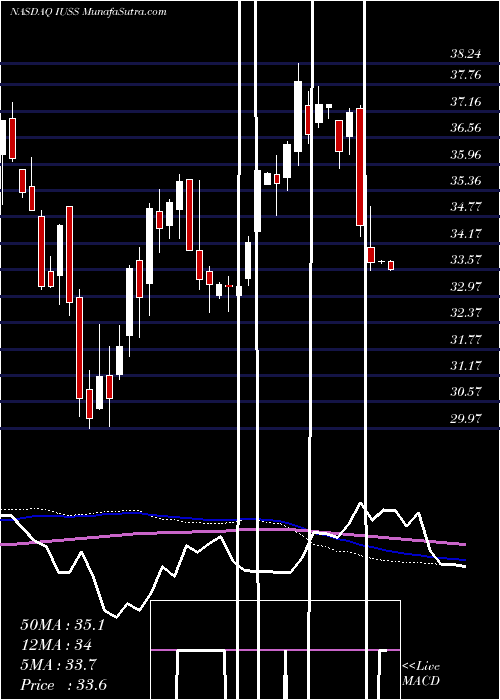
Task: Click the 37.76 price axis label
Action: point(466,75)
